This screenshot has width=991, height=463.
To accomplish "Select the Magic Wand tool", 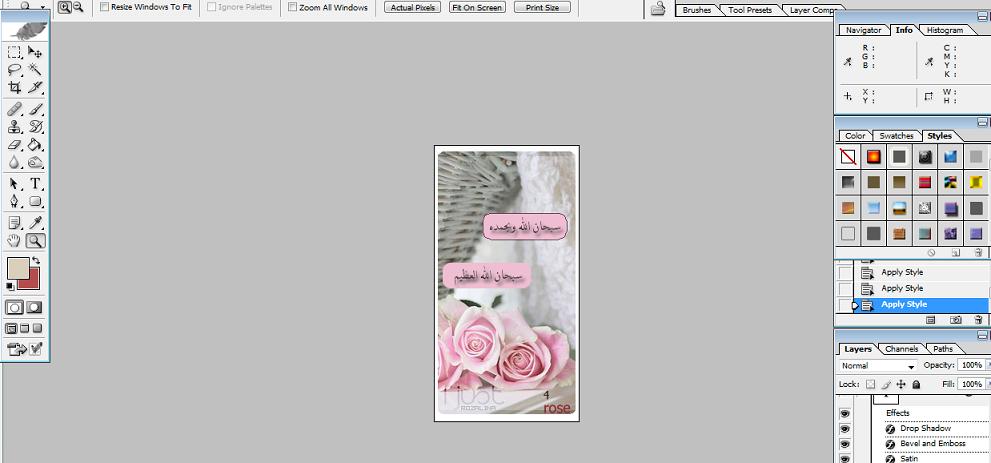I will click(36, 70).
